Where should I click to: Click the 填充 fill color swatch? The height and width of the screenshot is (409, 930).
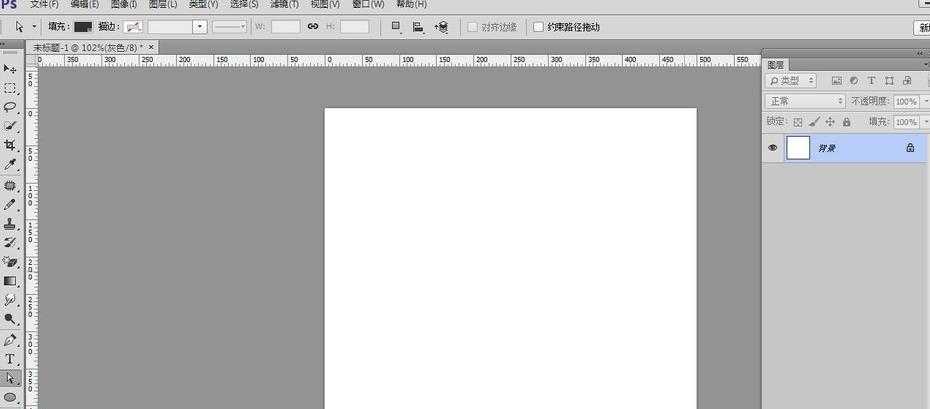point(83,26)
